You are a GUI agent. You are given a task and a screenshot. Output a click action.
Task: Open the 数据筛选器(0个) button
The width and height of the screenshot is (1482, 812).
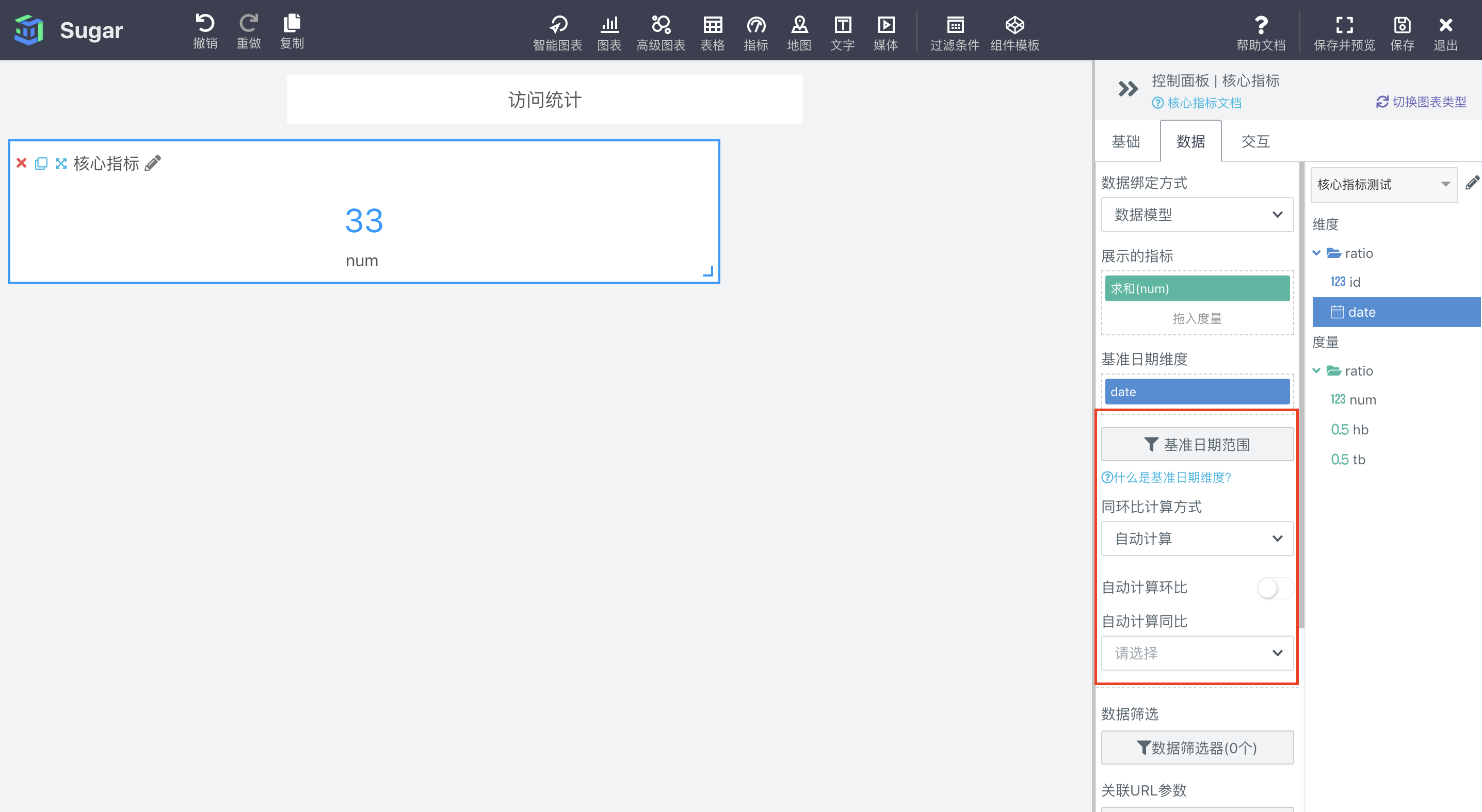1197,748
